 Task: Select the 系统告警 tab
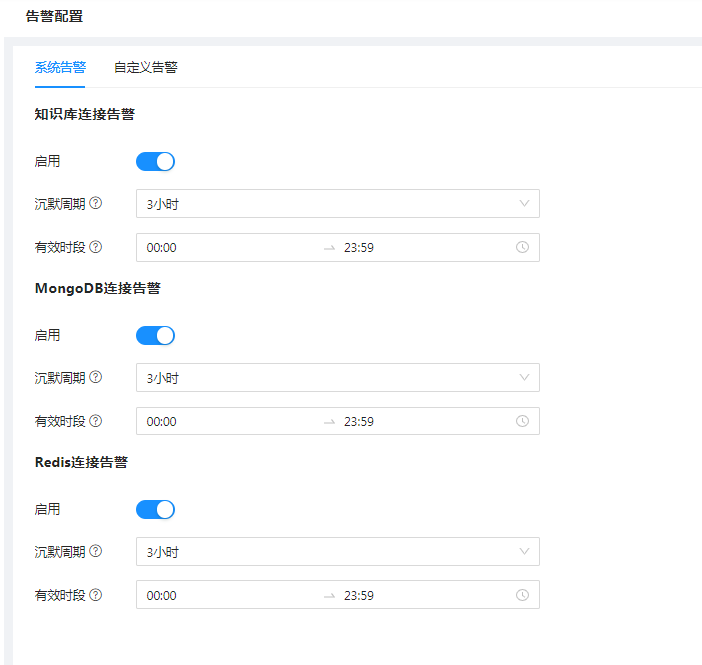pyautogui.click(x=60, y=68)
